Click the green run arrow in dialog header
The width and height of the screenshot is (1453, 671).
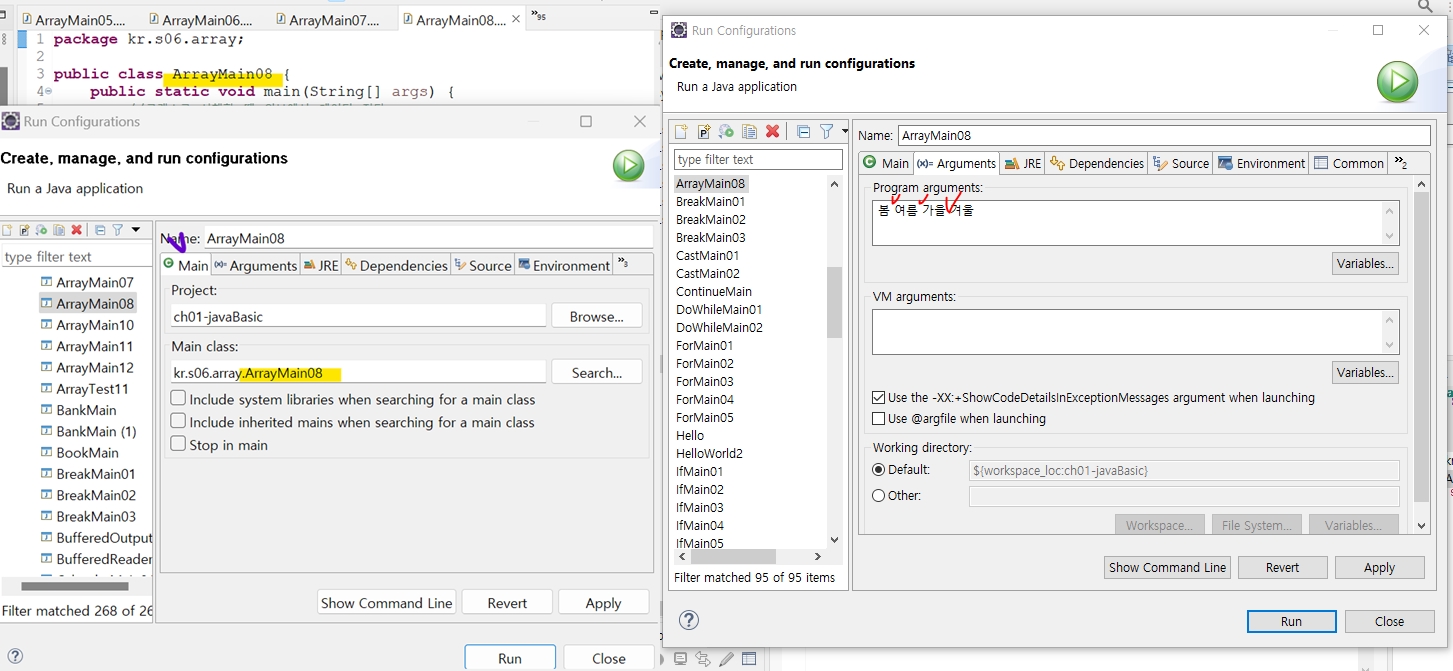[x=1397, y=83]
